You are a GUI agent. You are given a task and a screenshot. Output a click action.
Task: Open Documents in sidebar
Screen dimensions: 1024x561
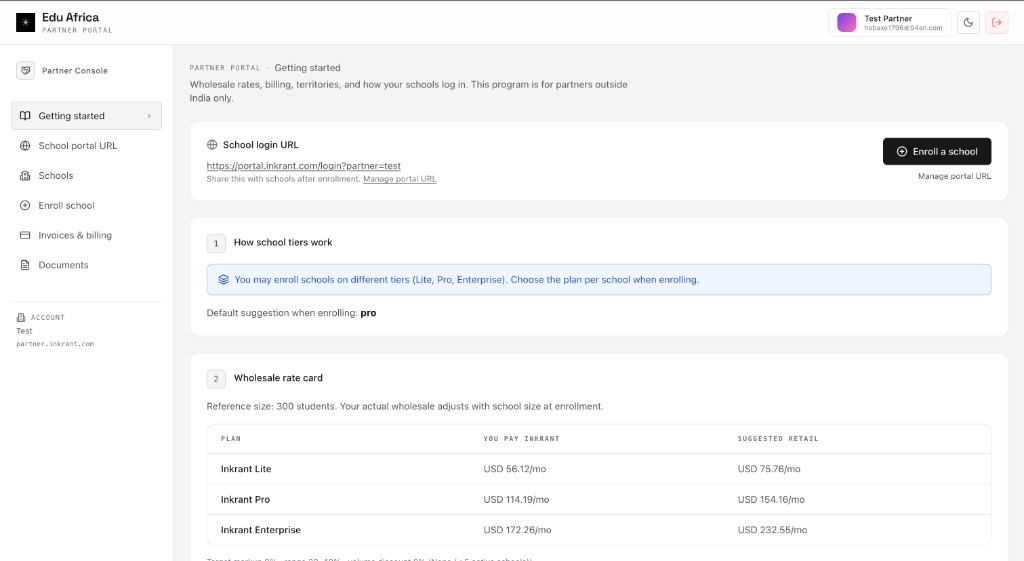(86, 264)
